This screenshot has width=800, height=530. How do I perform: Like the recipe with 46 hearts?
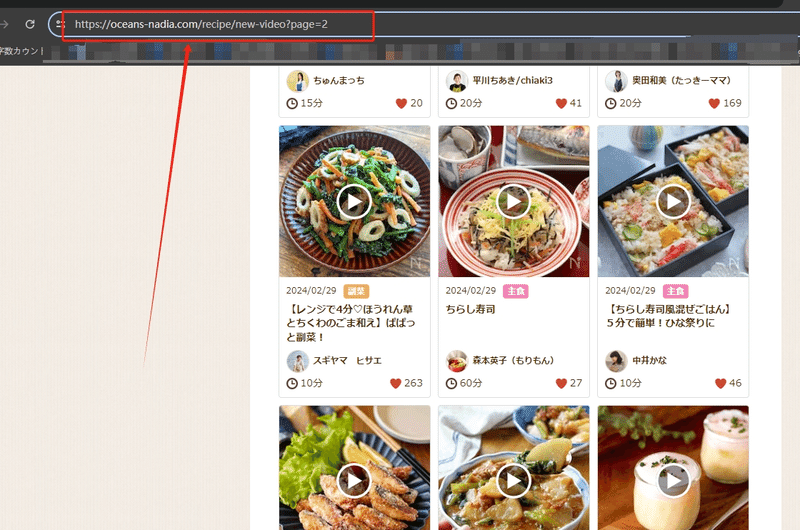[x=720, y=383]
